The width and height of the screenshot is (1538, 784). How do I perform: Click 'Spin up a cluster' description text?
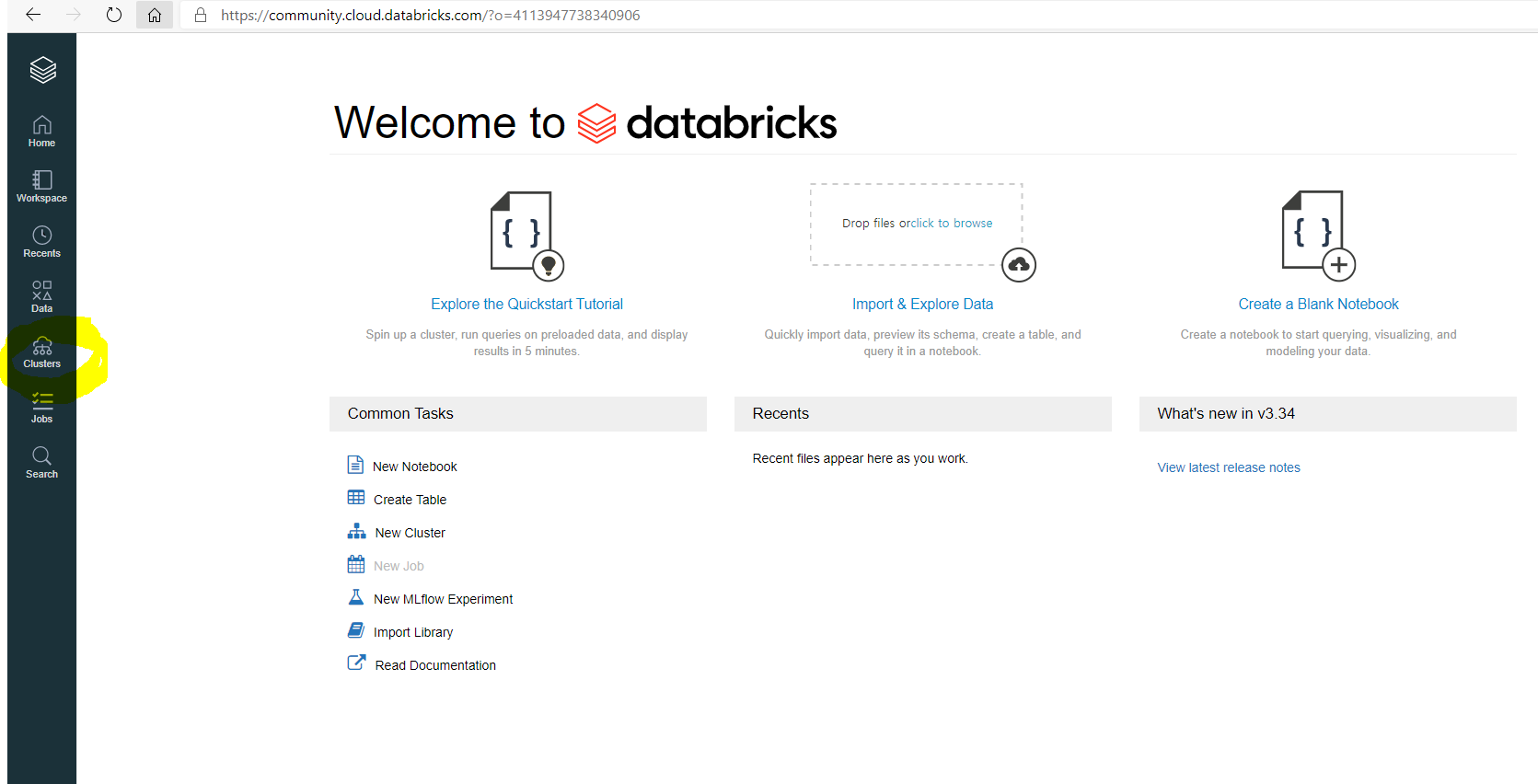pyautogui.click(x=526, y=342)
